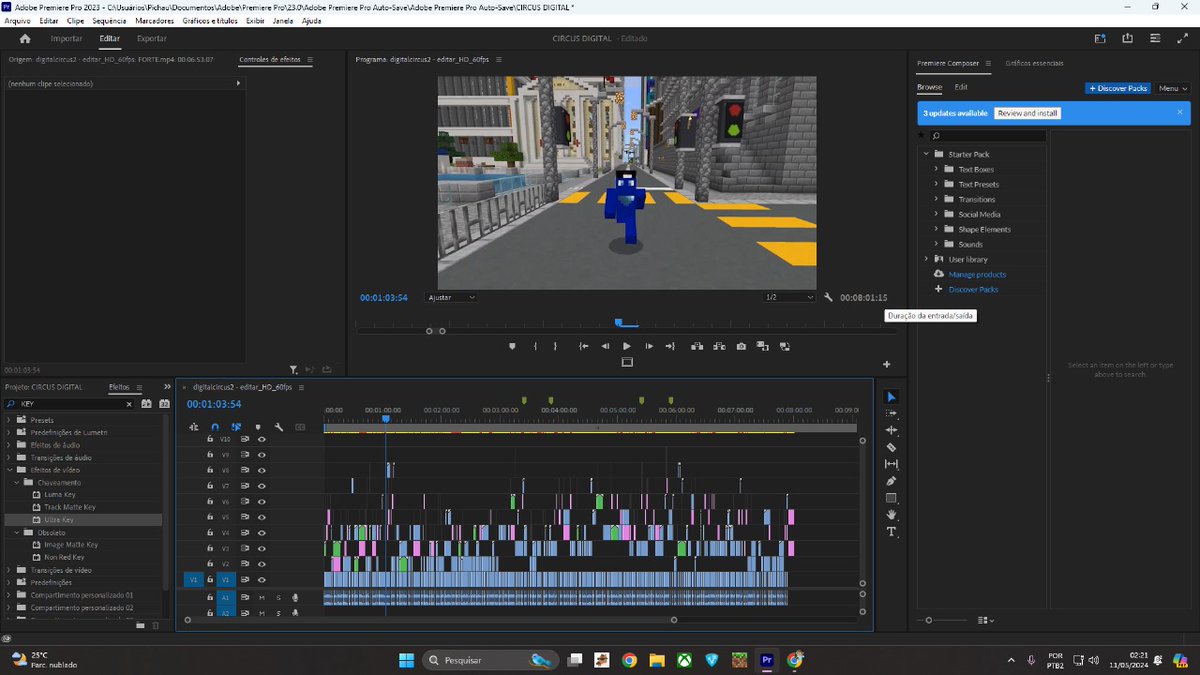Click the + Discover Packs button

click(x=1119, y=88)
